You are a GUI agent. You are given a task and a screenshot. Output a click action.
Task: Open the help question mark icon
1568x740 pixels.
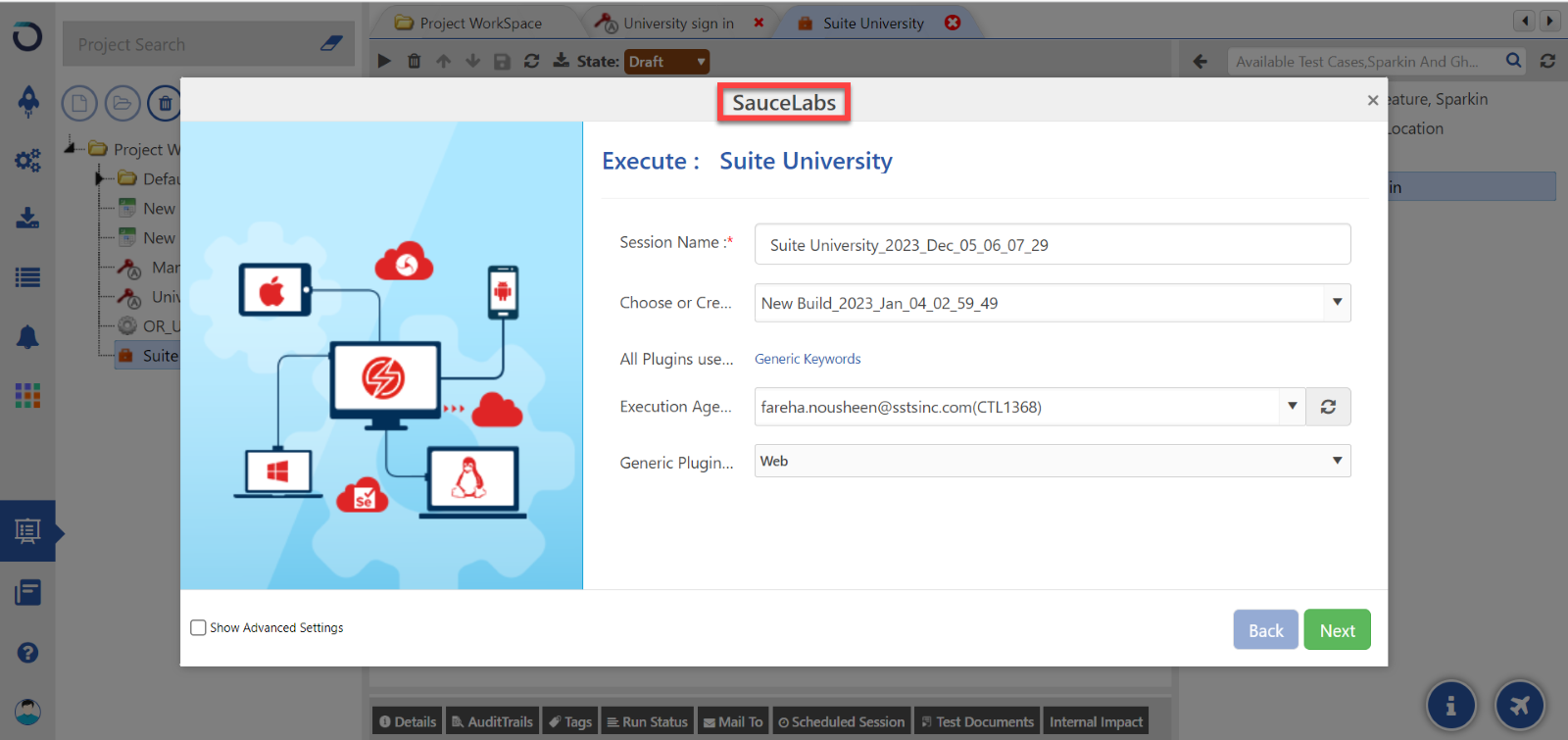(x=27, y=653)
